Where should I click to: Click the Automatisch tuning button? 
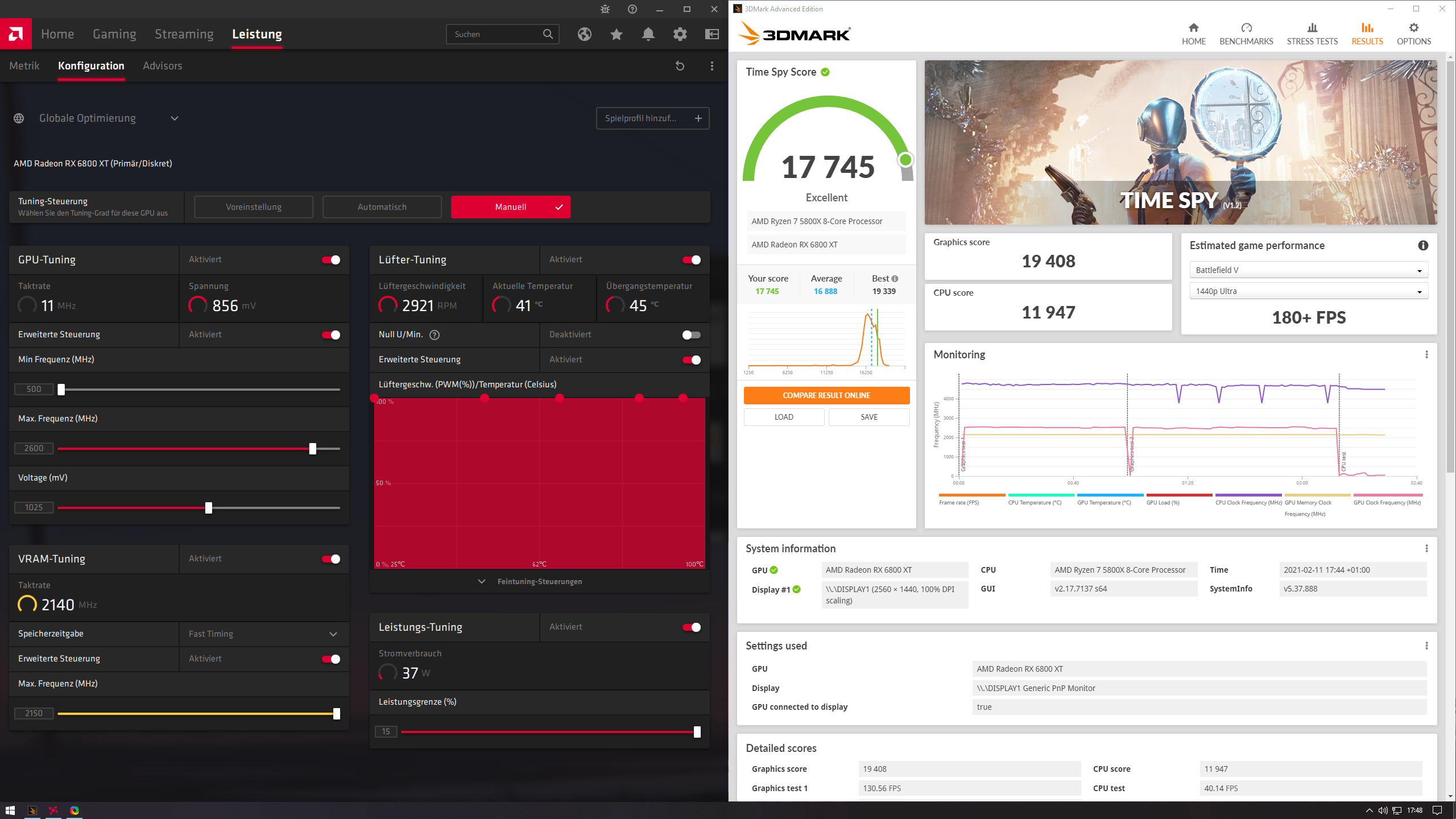pos(382,207)
